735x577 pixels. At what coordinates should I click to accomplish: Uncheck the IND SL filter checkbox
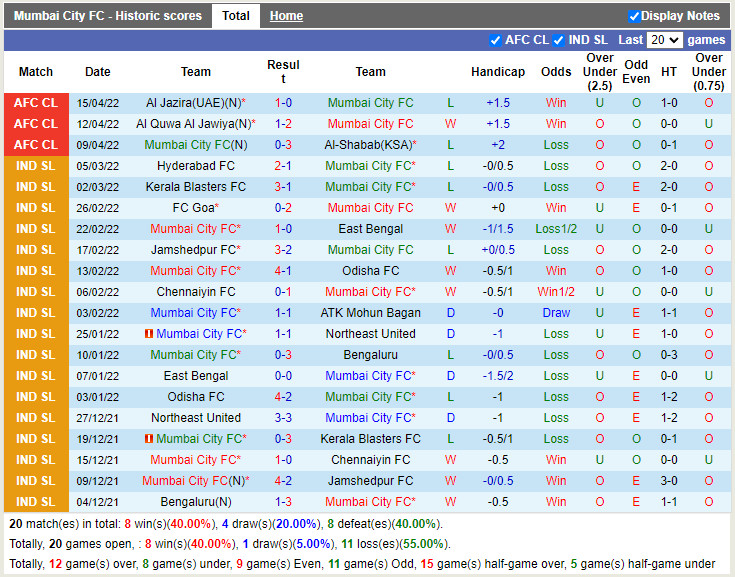[x=558, y=40]
